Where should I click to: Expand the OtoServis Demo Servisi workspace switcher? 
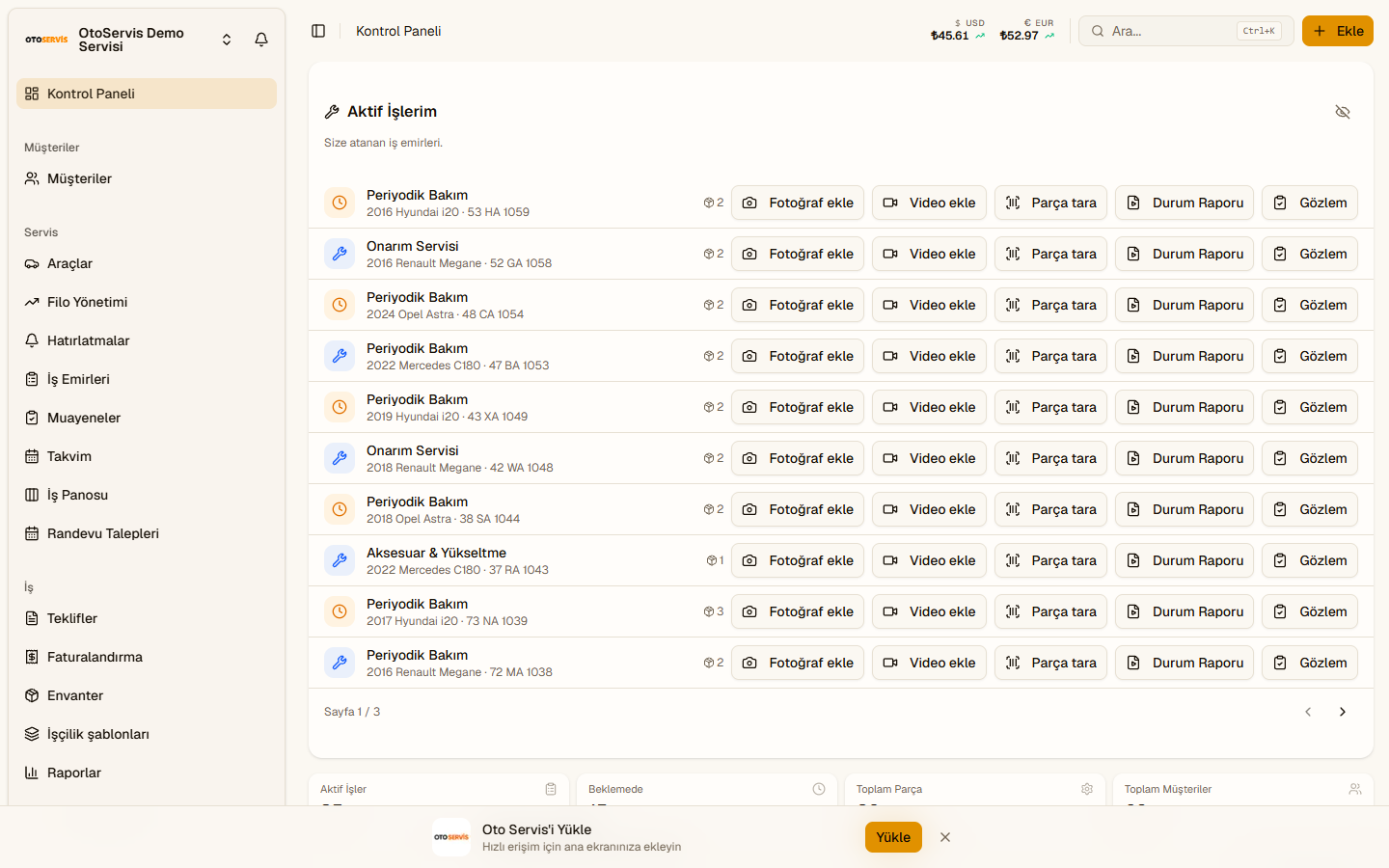coord(227,40)
